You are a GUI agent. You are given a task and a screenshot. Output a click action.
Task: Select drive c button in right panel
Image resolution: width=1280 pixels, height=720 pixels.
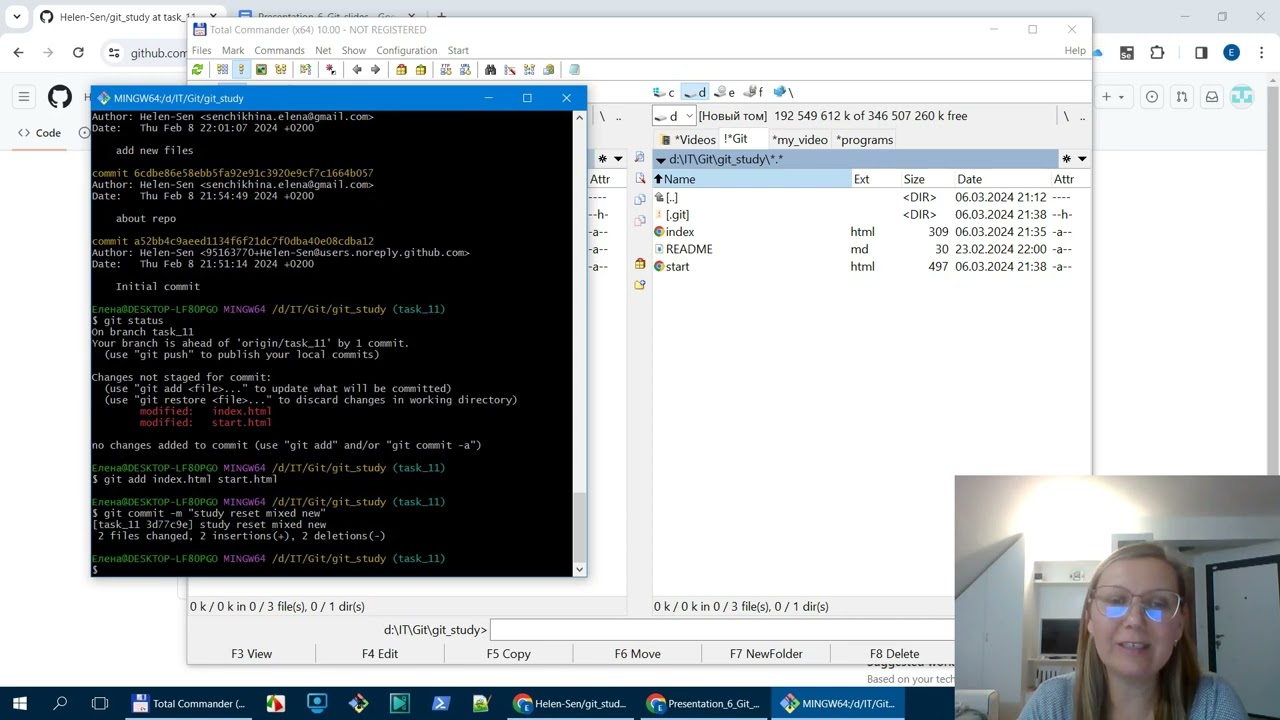coord(665,93)
